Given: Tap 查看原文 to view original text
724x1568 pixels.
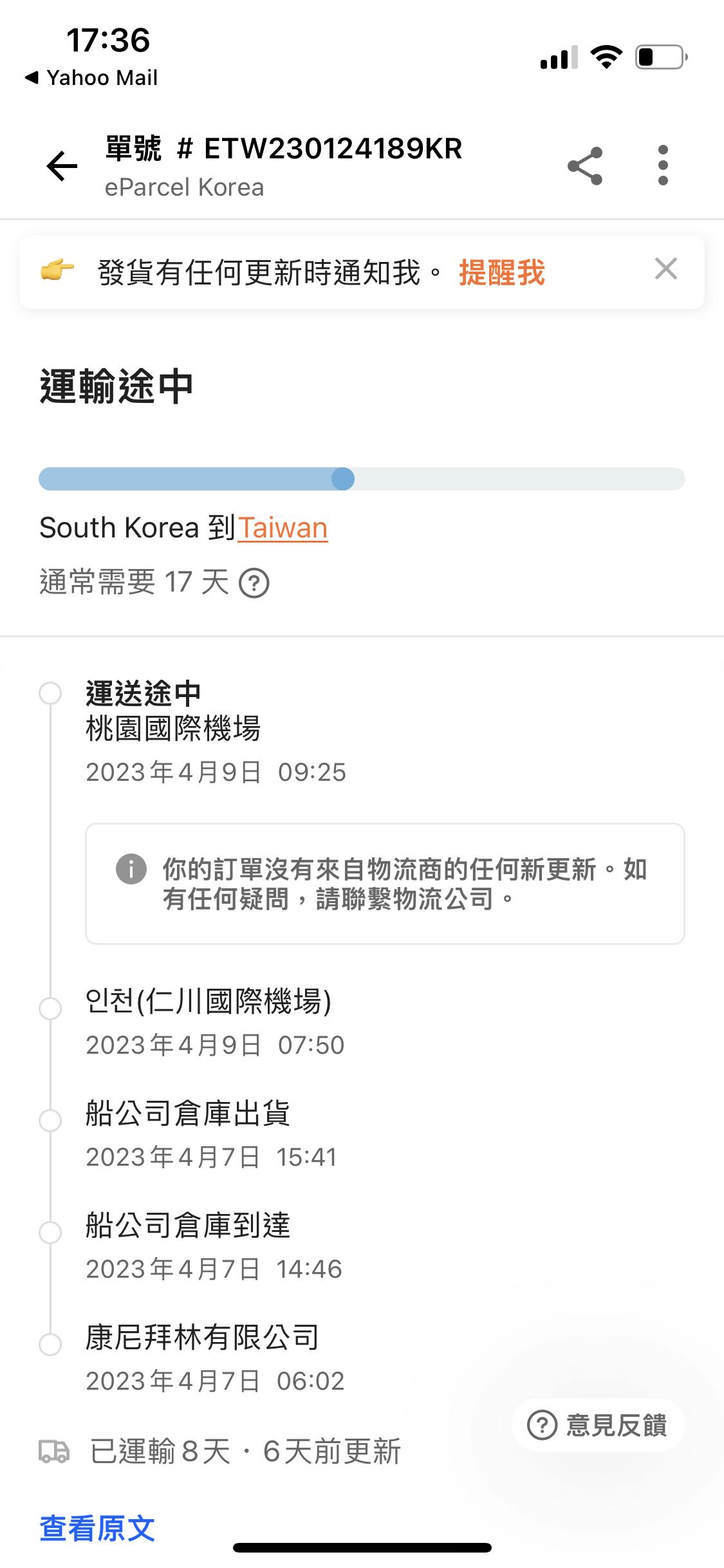Looking at the screenshot, I should coord(97,1528).
